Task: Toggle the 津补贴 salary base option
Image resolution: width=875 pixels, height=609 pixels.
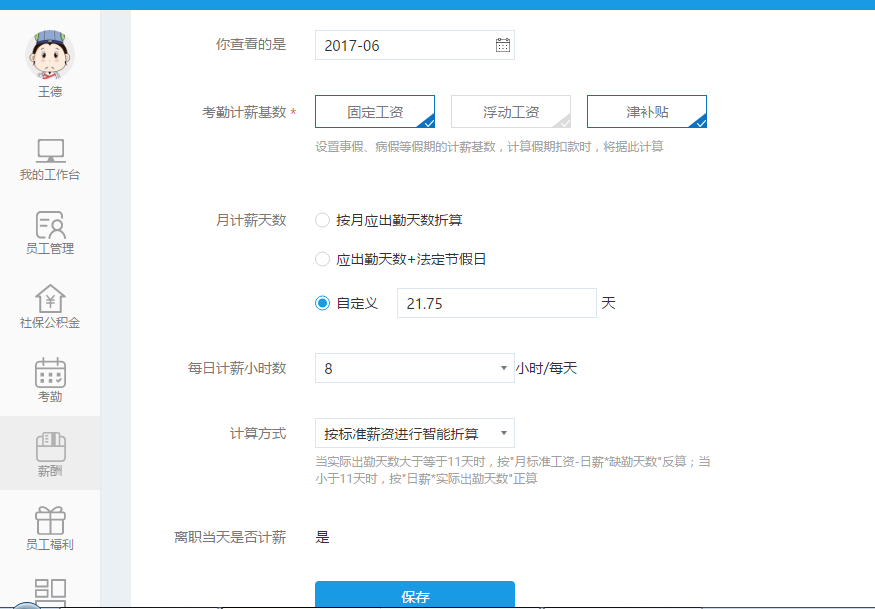Action: click(x=647, y=112)
